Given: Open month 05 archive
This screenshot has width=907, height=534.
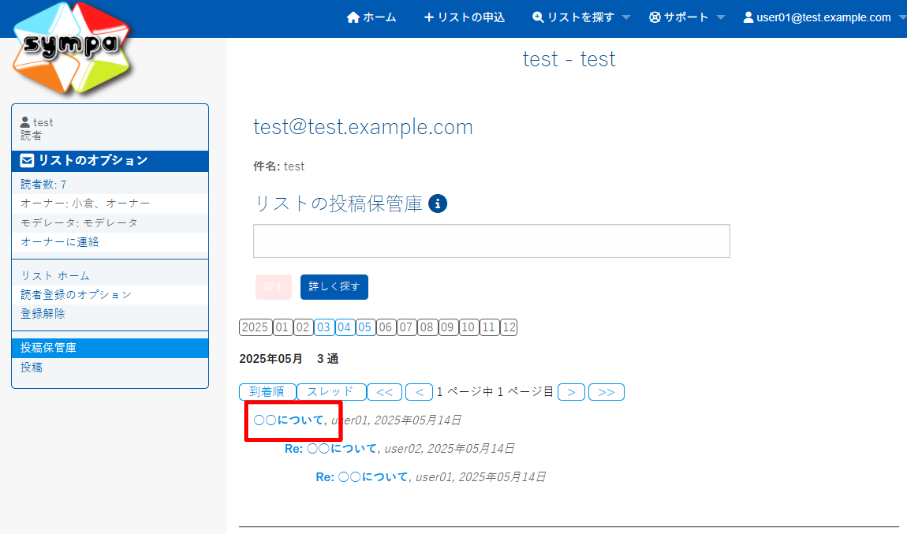Looking at the screenshot, I should pyautogui.click(x=365, y=327).
